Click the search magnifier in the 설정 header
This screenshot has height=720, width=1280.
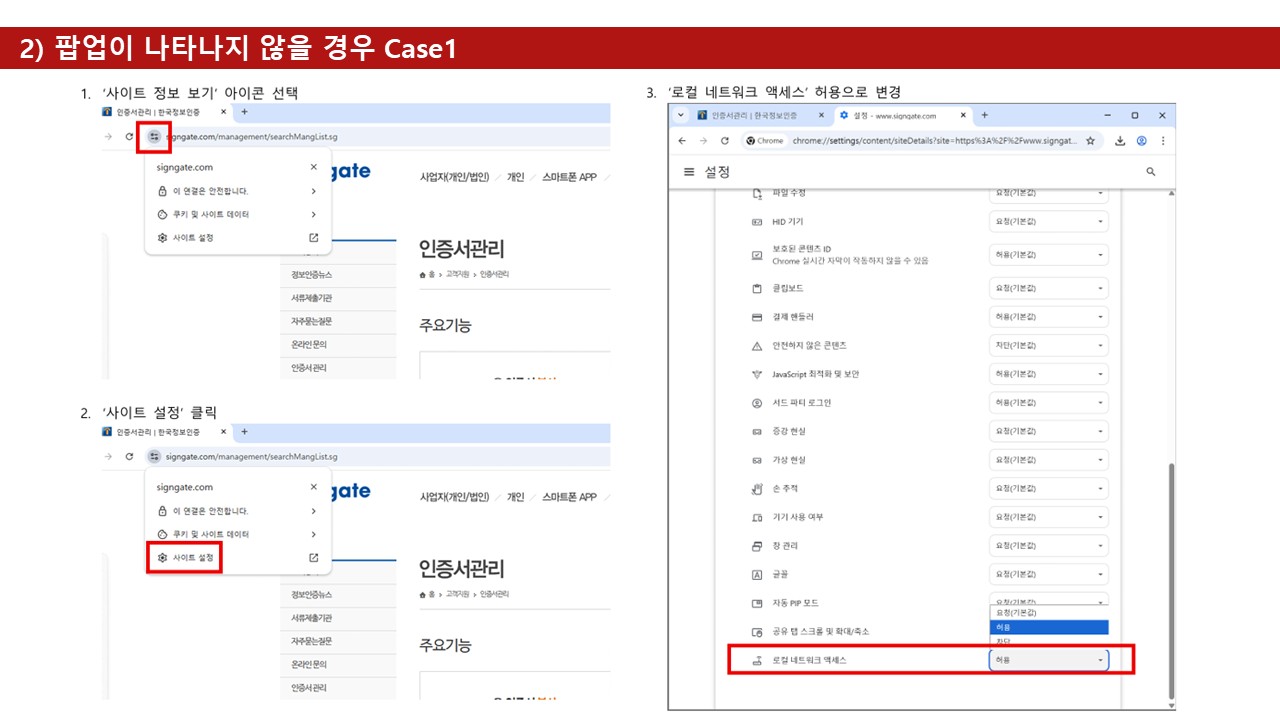[x=1151, y=172]
